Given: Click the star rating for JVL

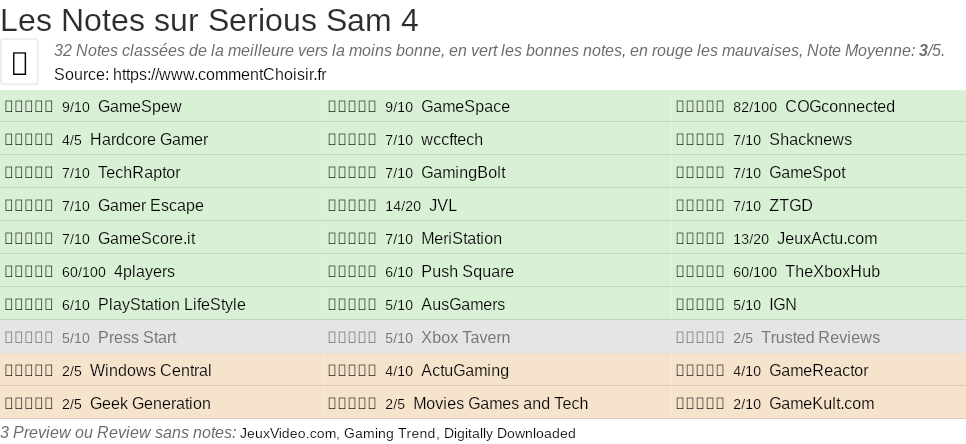Looking at the screenshot, I should pyautogui.click(x=352, y=206).
